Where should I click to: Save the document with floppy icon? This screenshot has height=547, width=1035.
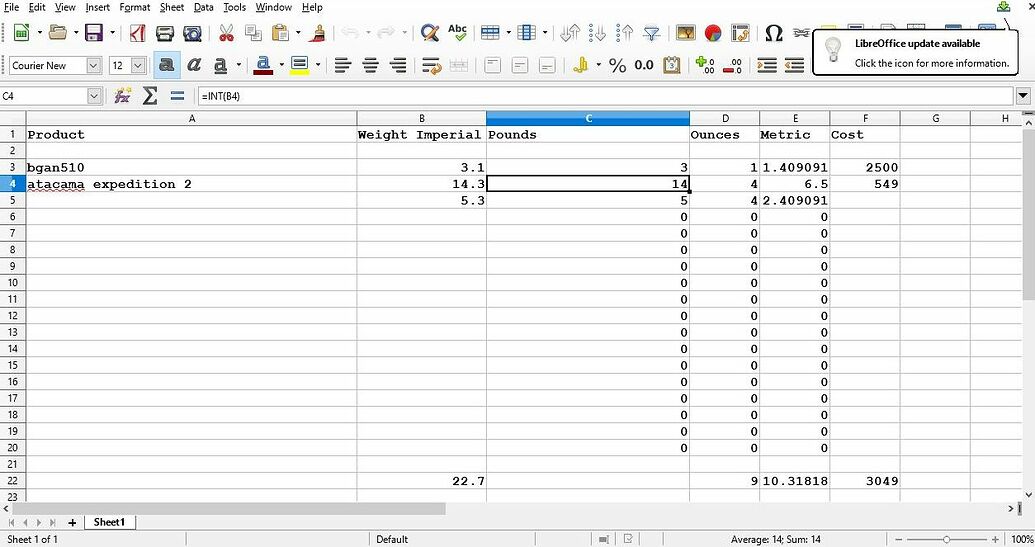coord(94,32)
